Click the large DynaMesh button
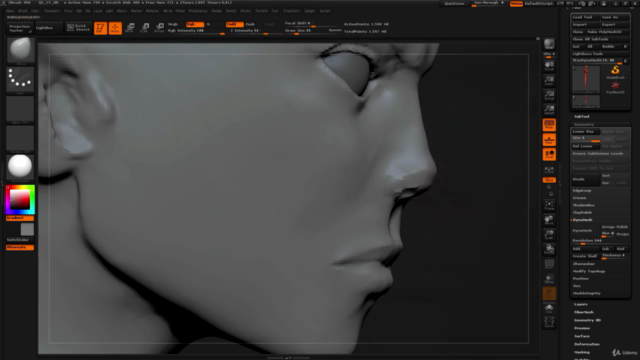 click(x=585, y=231)
